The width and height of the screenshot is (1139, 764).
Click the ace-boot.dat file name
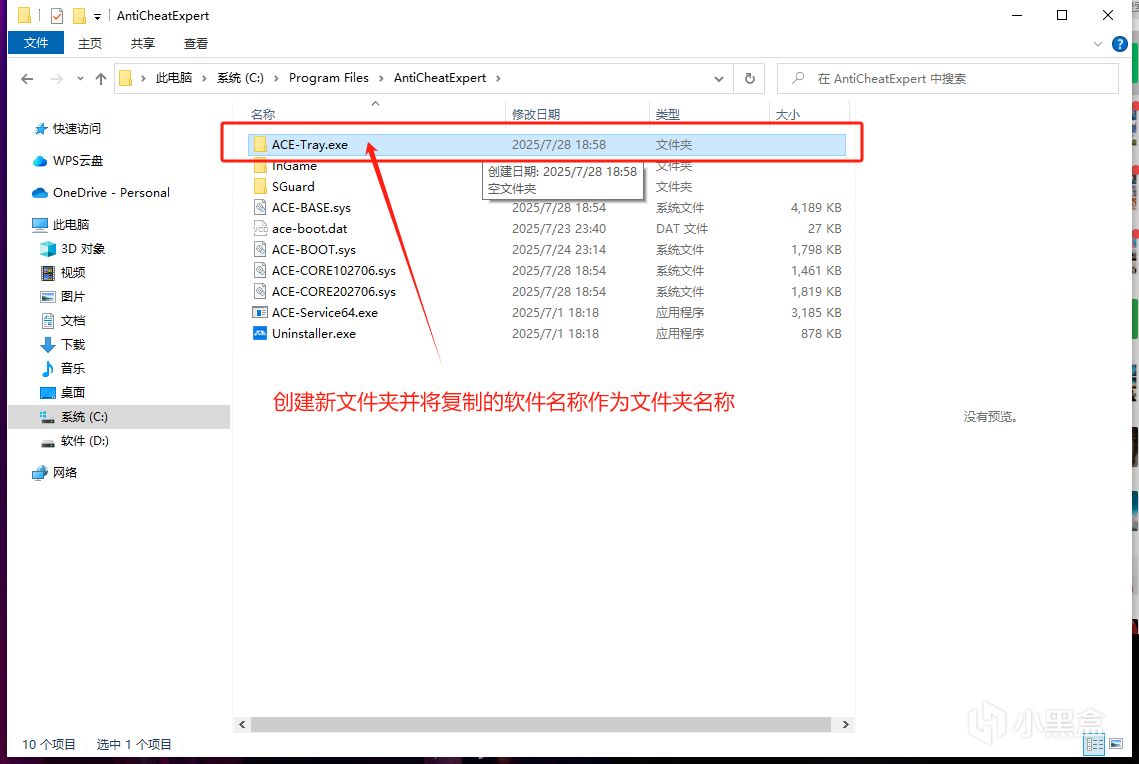point(309,229)
